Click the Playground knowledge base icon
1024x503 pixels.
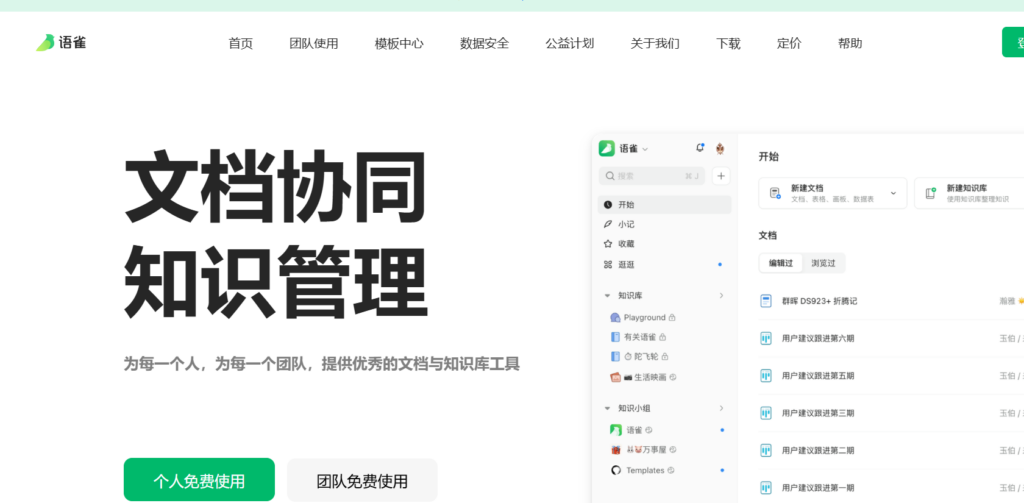615,317
